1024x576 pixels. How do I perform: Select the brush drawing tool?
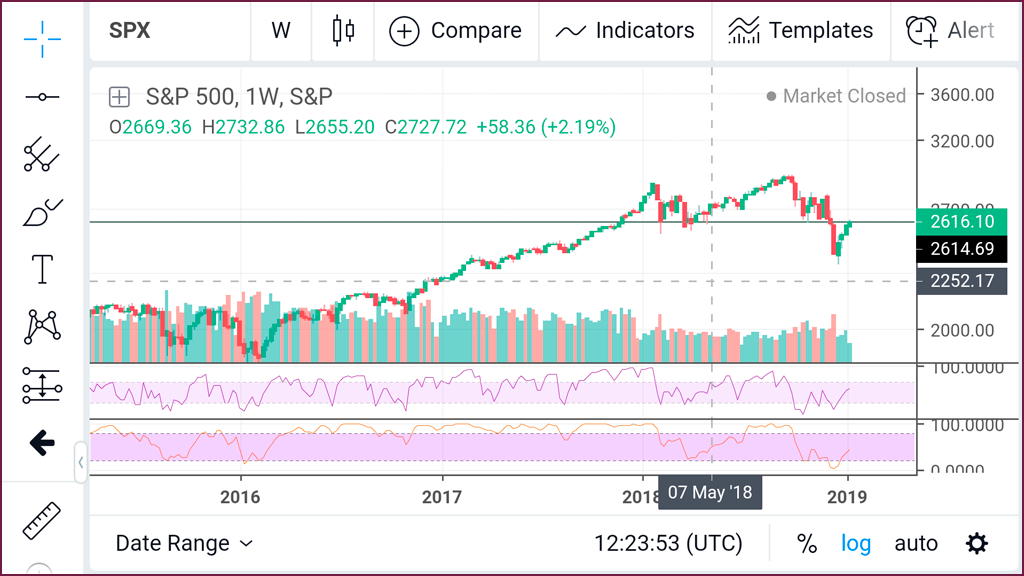tap(42, 212)
